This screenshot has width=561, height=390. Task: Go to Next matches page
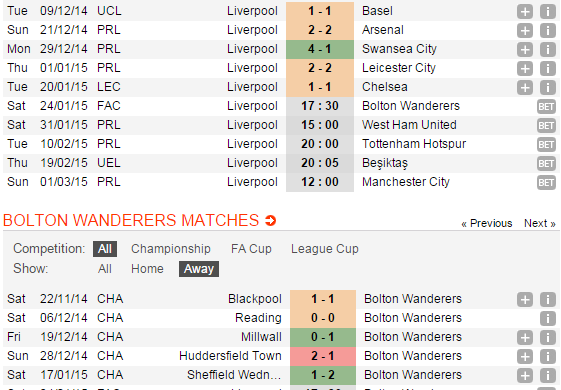[x=540, y=223]
